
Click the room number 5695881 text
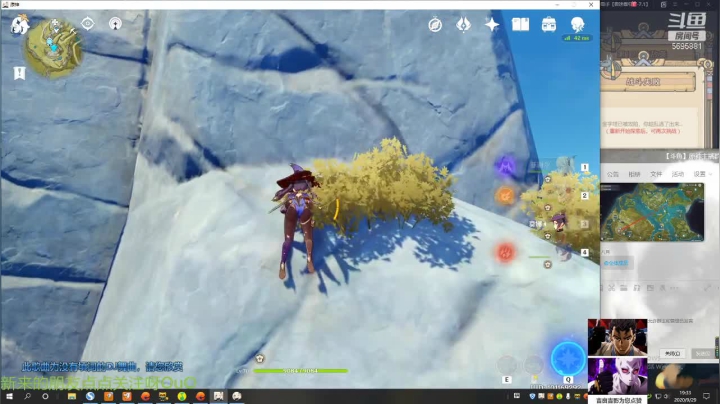(686, 46)
